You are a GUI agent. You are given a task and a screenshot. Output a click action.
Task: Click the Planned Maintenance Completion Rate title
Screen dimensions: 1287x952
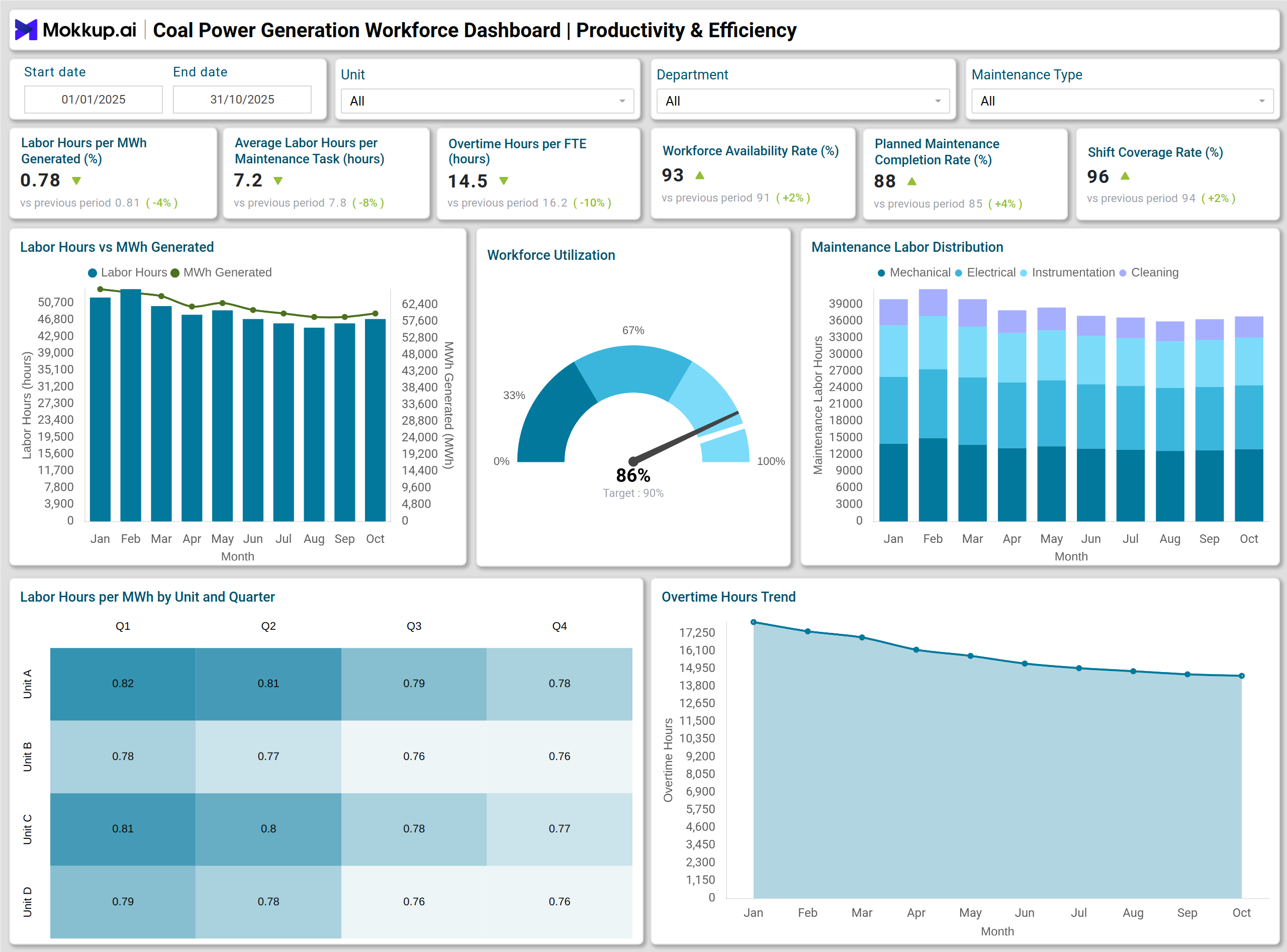tap(937, 152)
